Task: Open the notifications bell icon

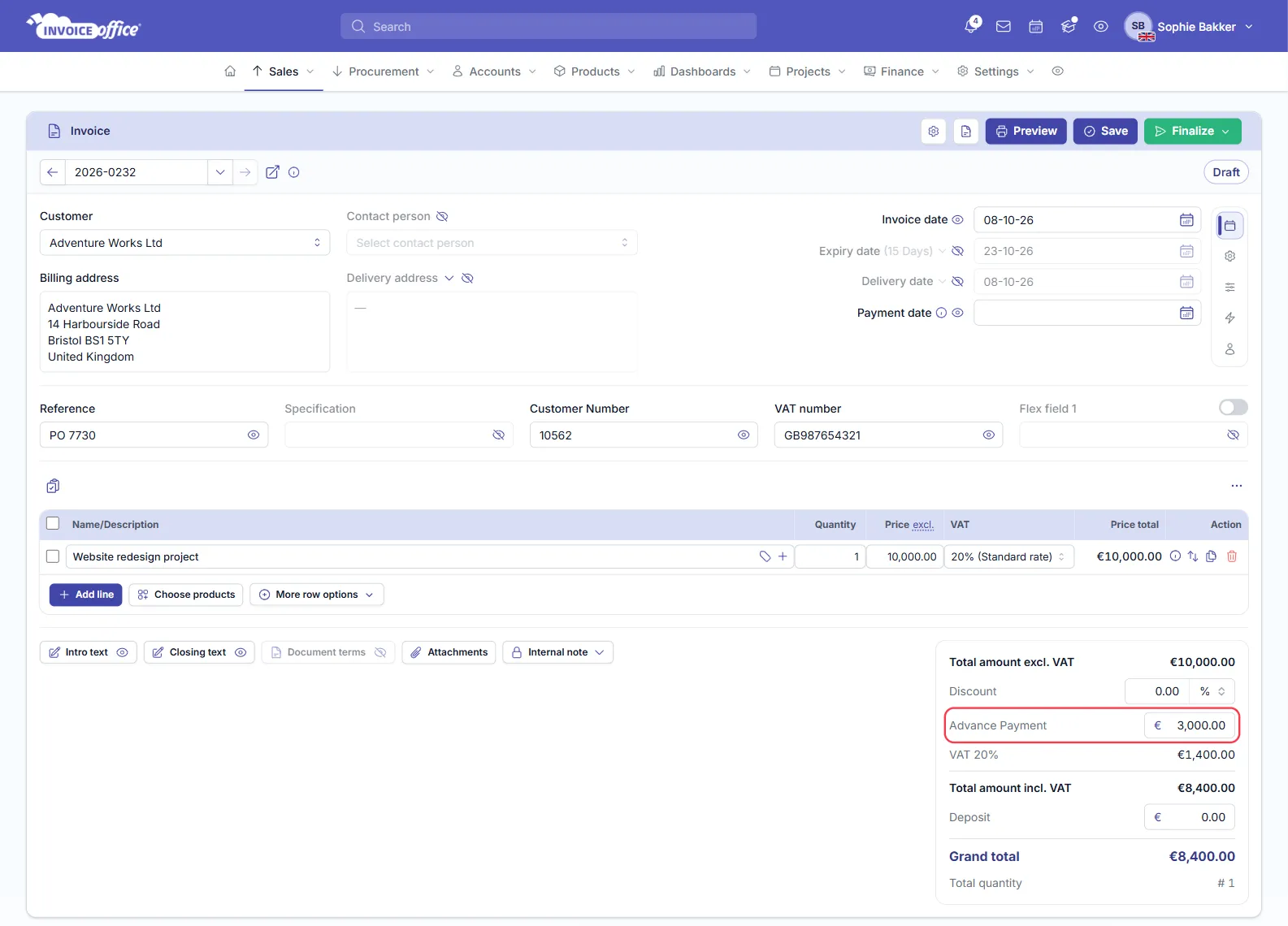Action: 971,27
